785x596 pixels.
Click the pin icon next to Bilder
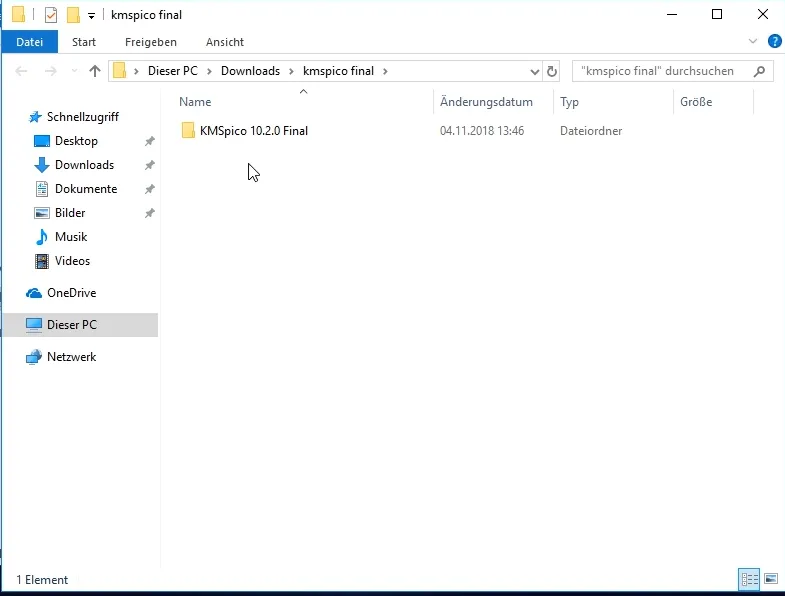[149, 213]
